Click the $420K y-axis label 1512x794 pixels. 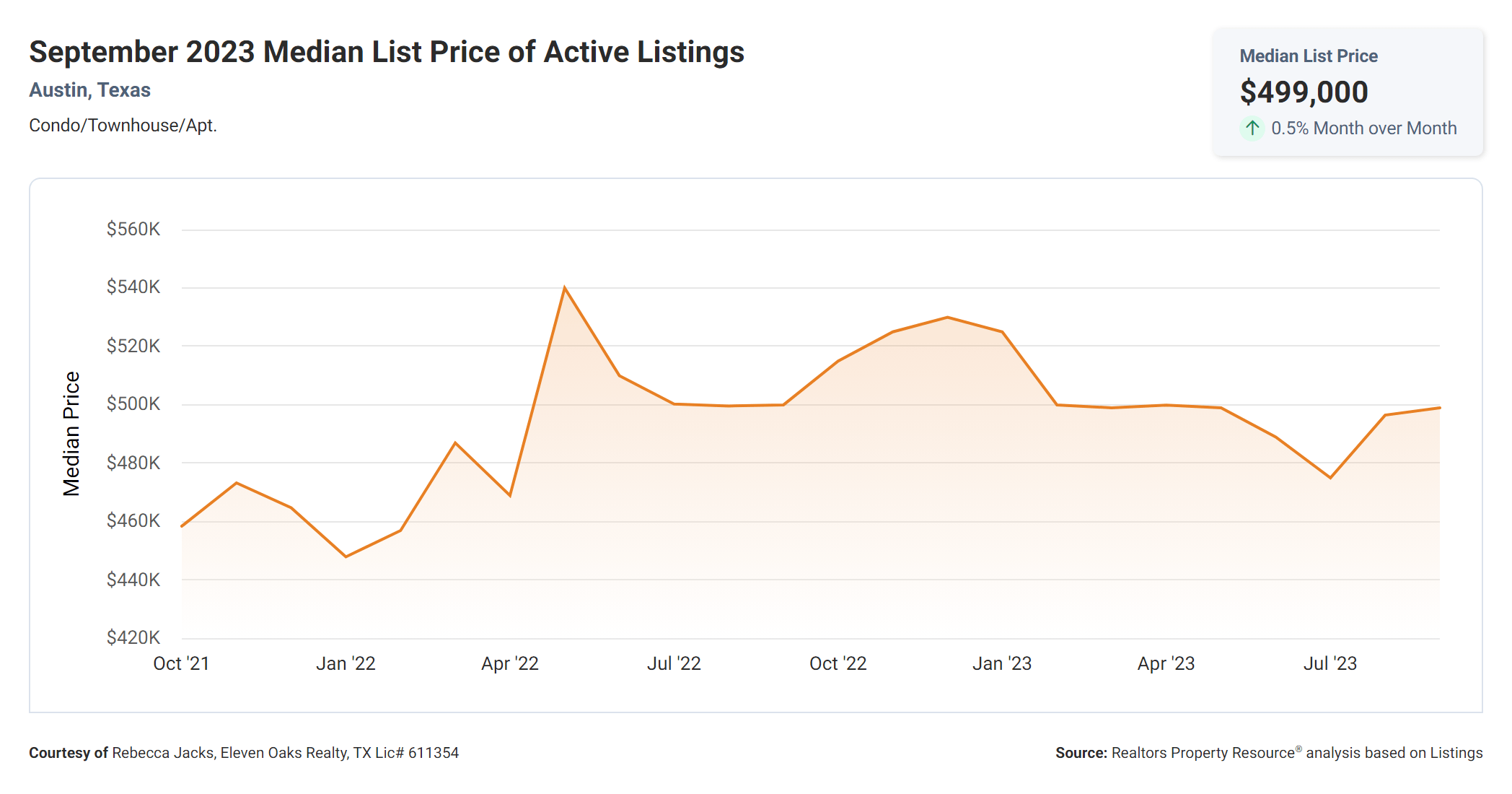tap(133, 637)
